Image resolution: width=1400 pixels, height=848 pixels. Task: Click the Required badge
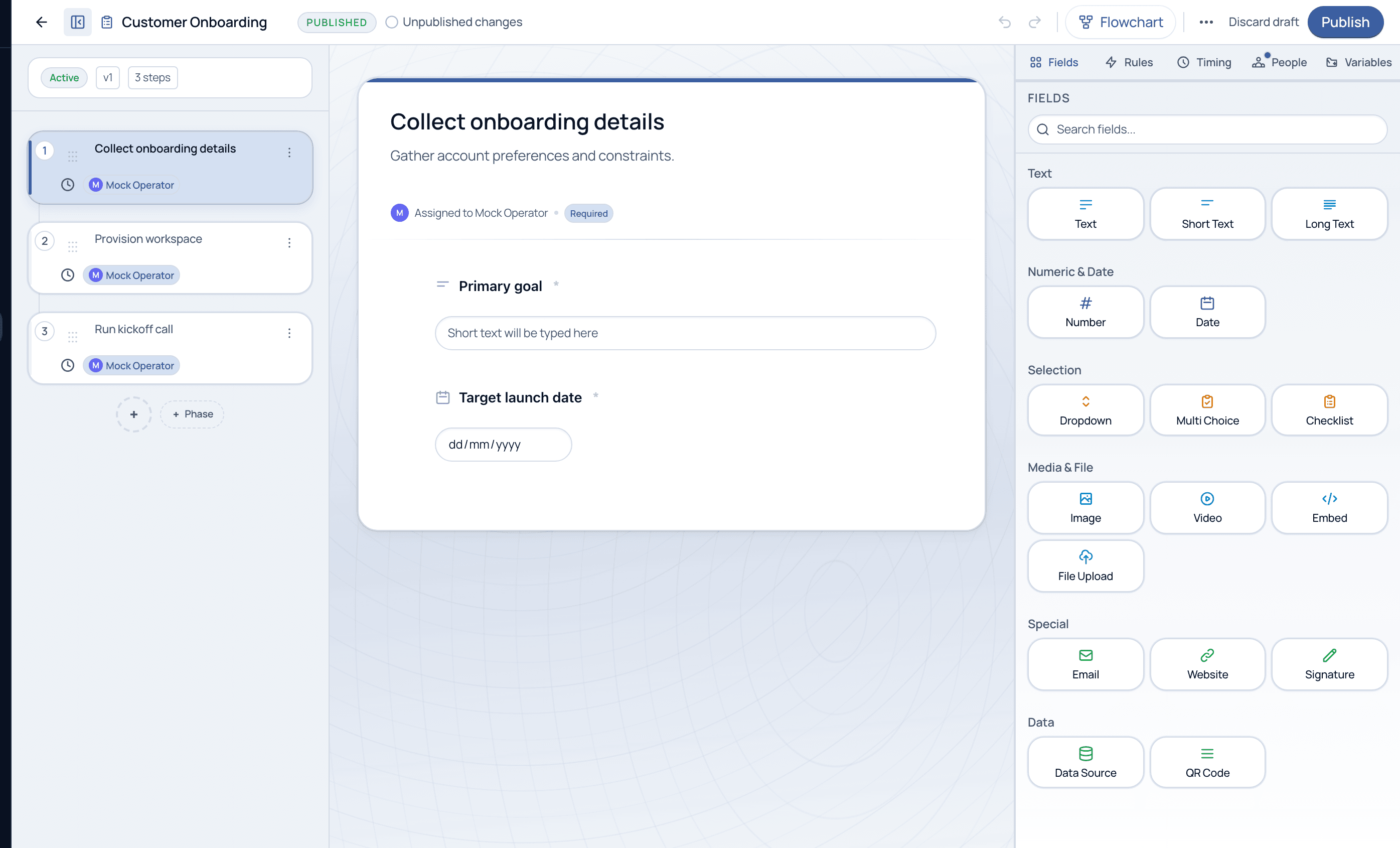588,214
